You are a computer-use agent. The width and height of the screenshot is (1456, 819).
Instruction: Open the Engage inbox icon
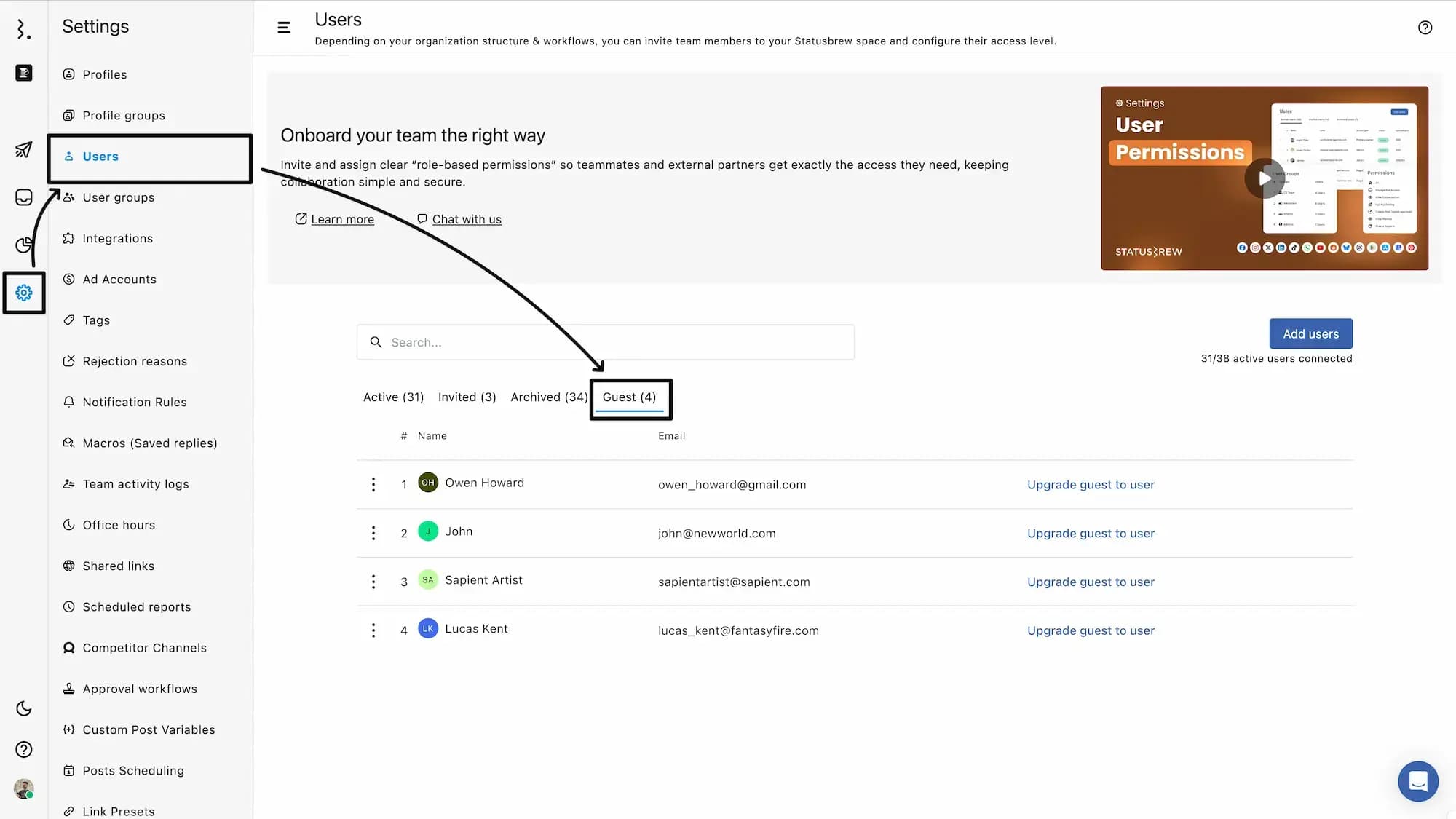23,197
